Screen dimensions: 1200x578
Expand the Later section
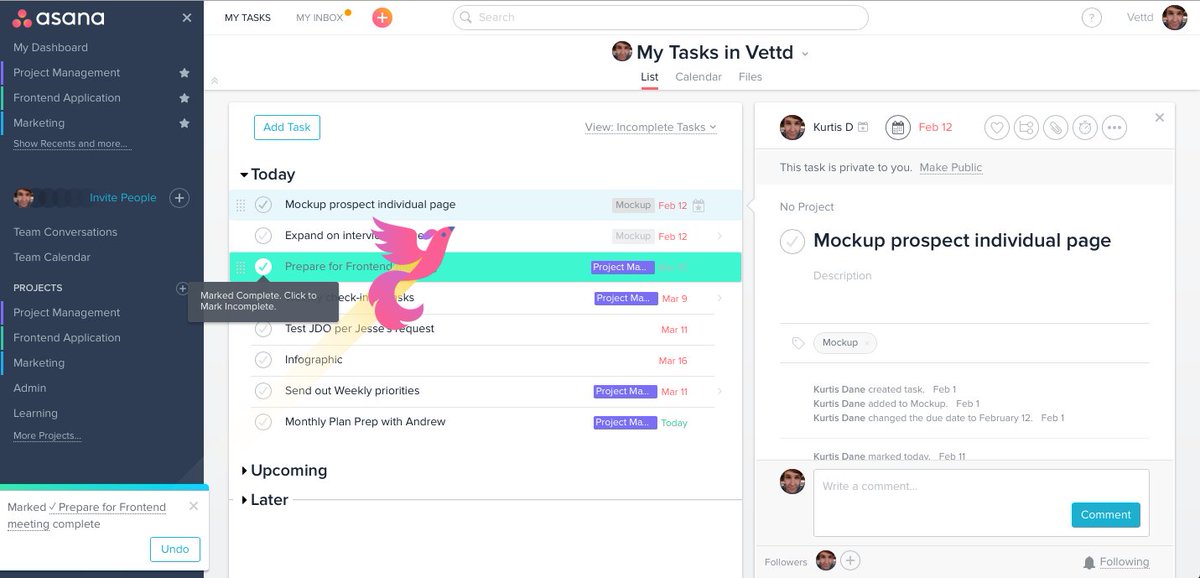pyautogui.click(x=244, y=500)
